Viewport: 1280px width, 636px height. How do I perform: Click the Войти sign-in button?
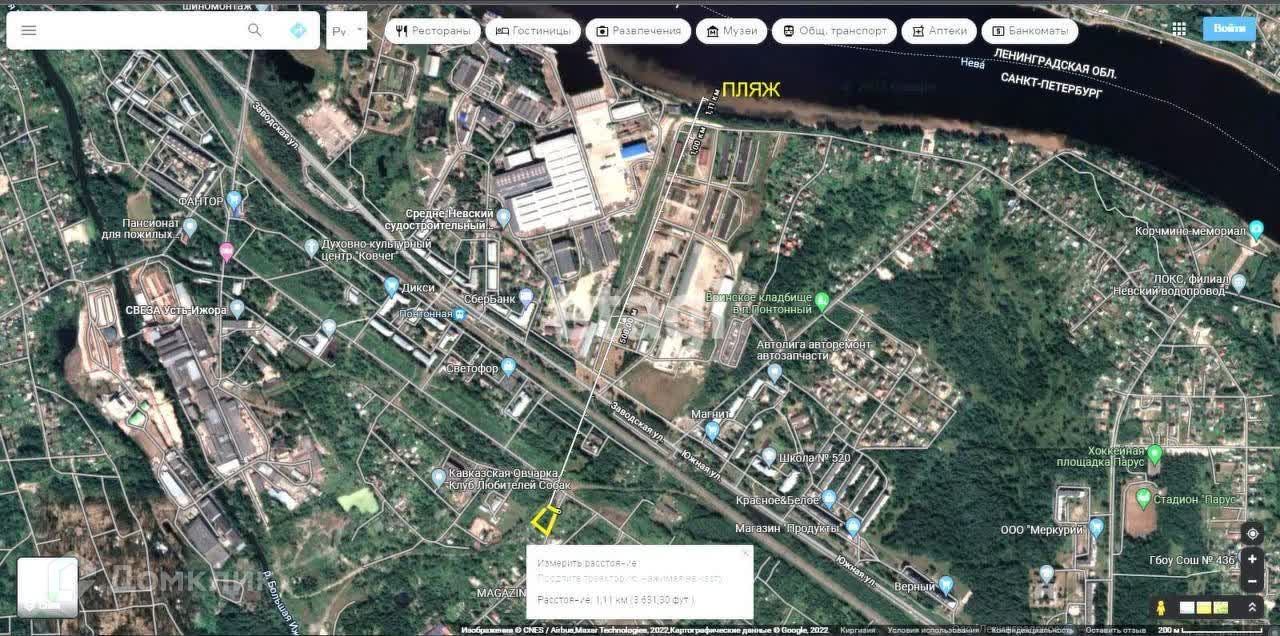(x=1229, y=29)
